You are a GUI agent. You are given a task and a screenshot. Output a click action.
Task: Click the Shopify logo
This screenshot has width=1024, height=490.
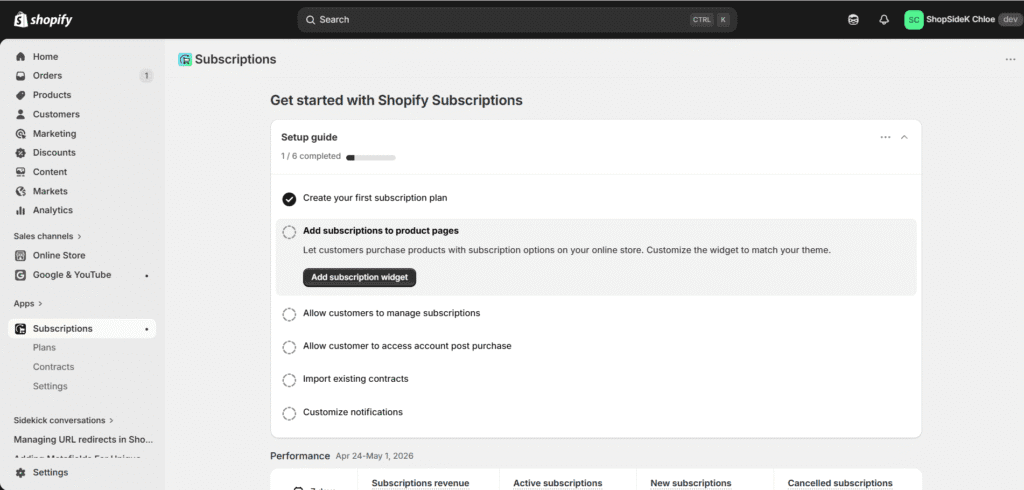pos(43,20)
